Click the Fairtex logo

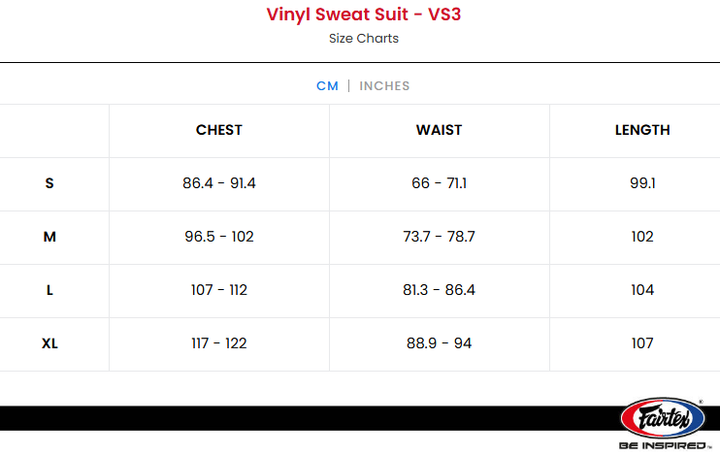[x=663, y=418]
